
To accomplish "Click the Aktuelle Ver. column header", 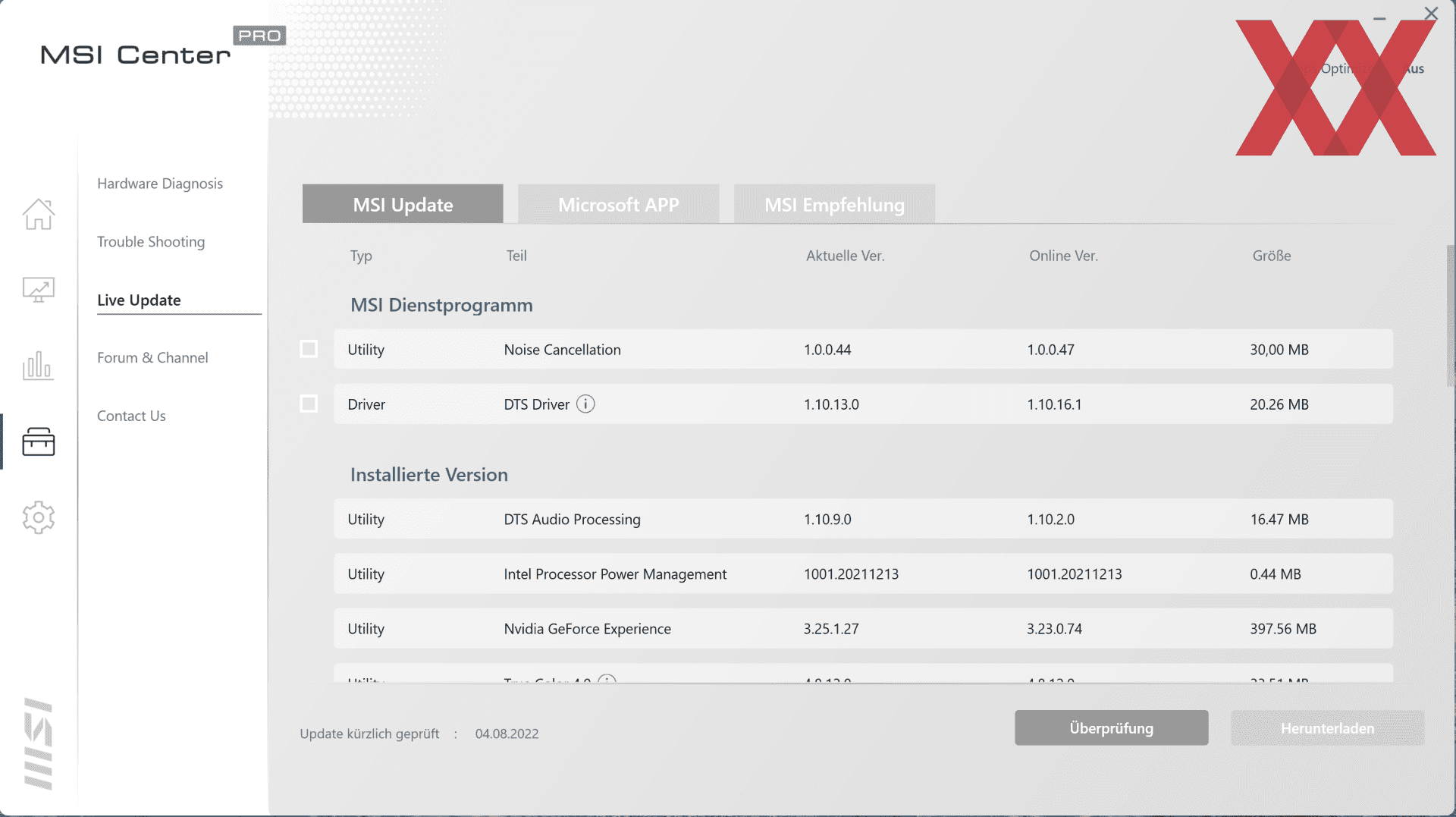I will click(x=845, y=256).
